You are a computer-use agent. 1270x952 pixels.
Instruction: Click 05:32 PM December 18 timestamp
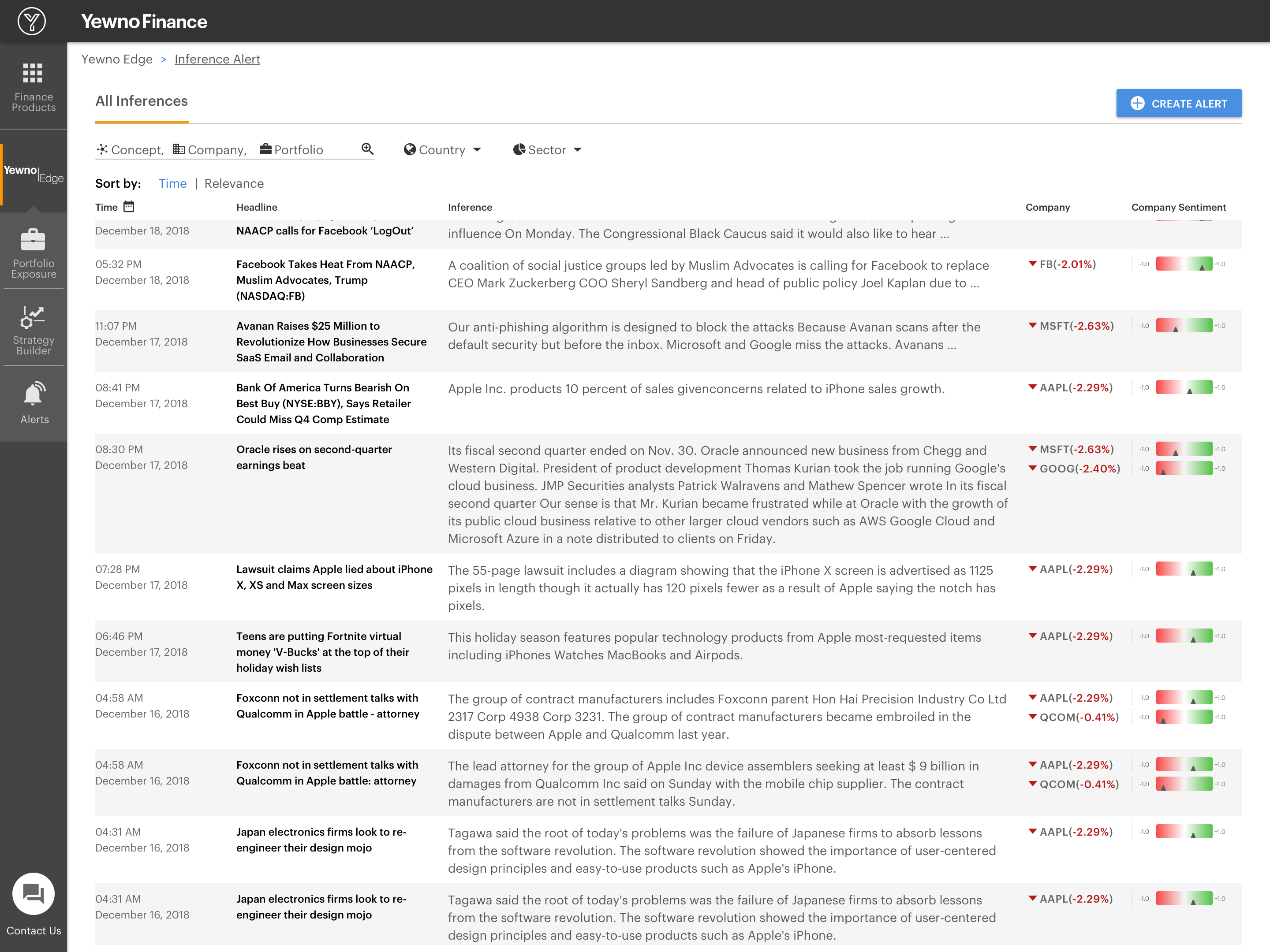pos(142,272)
